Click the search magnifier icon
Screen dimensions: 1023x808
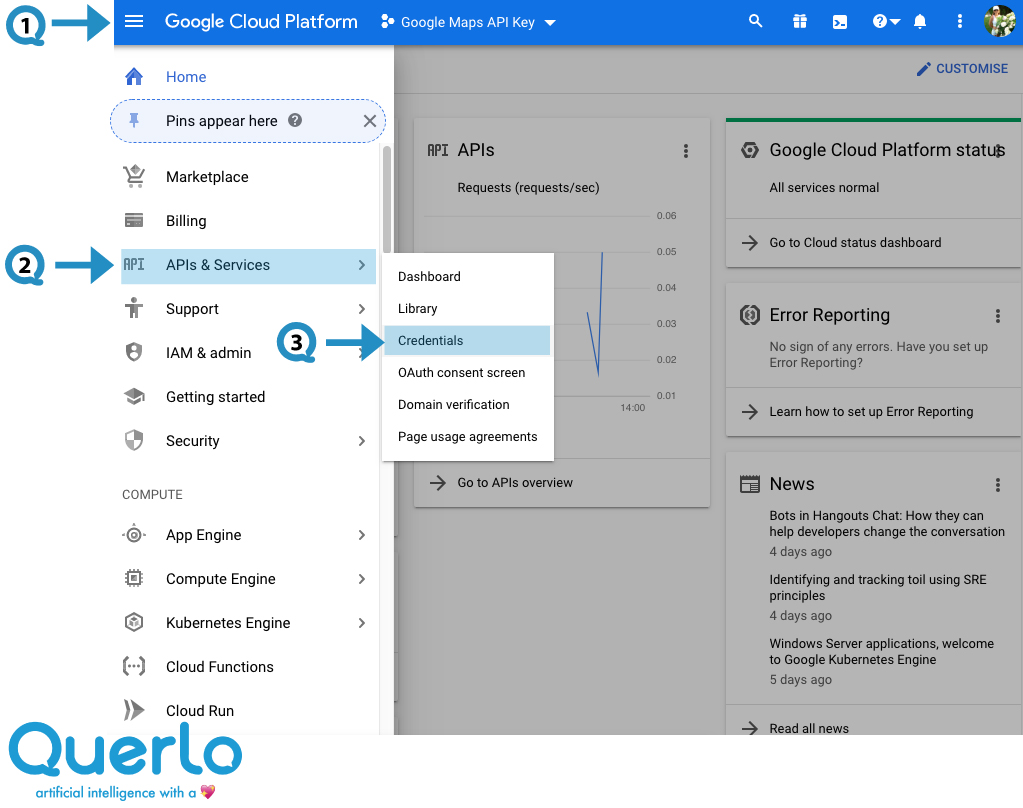tap(756, 22)
